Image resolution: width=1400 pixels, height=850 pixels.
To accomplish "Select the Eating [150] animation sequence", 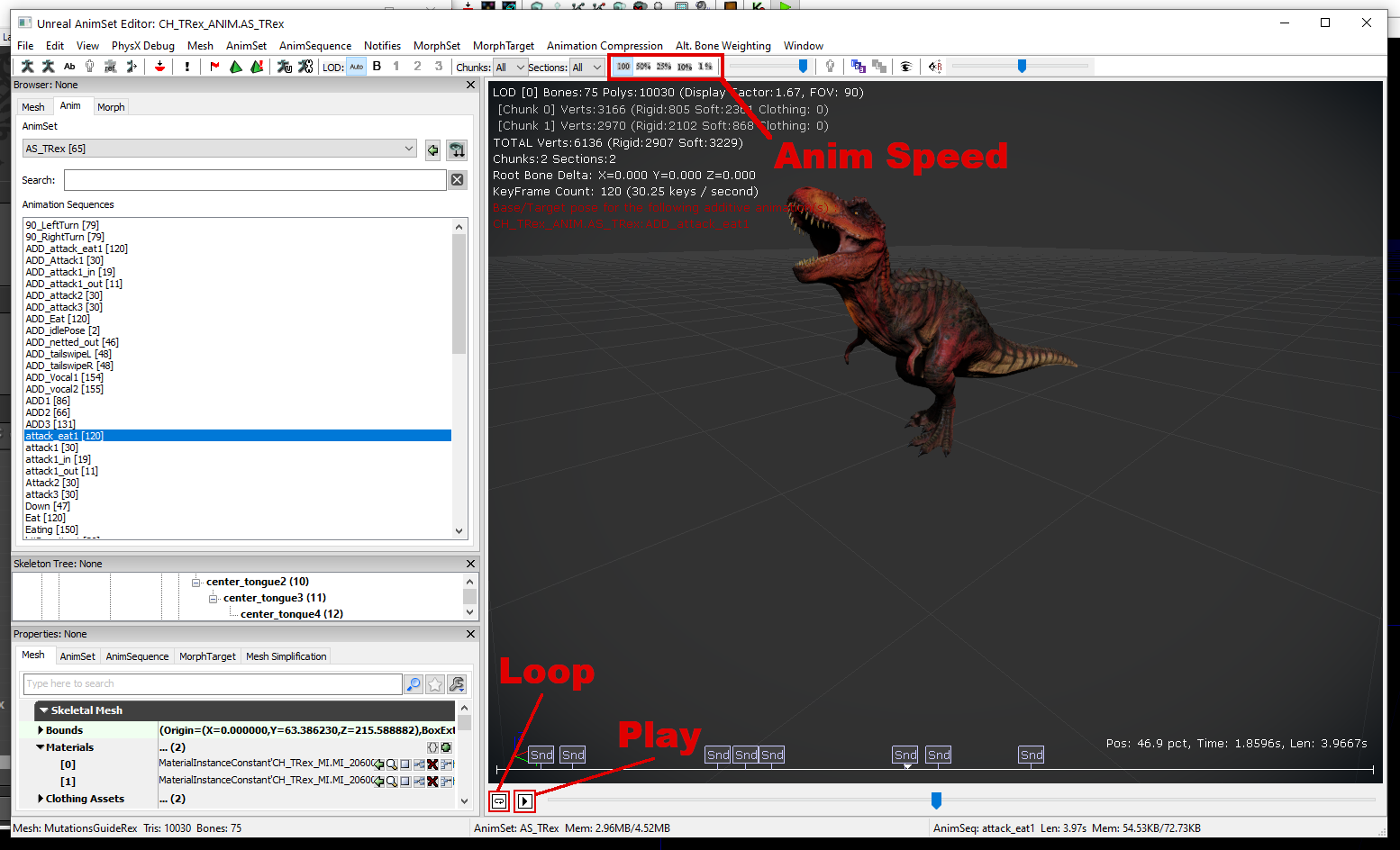I will 51,529.
